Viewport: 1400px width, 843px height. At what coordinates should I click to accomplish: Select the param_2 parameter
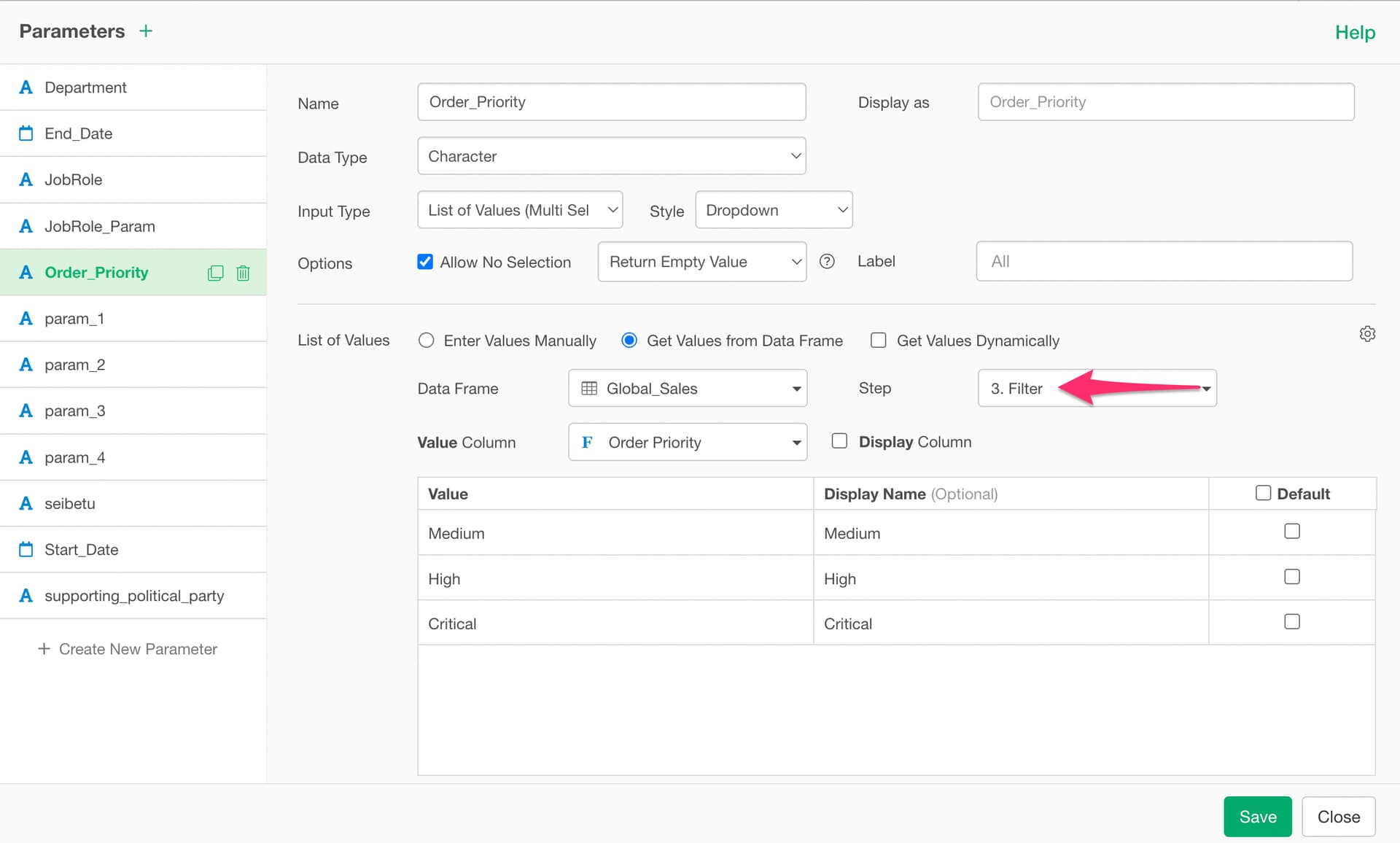[133, 365]
